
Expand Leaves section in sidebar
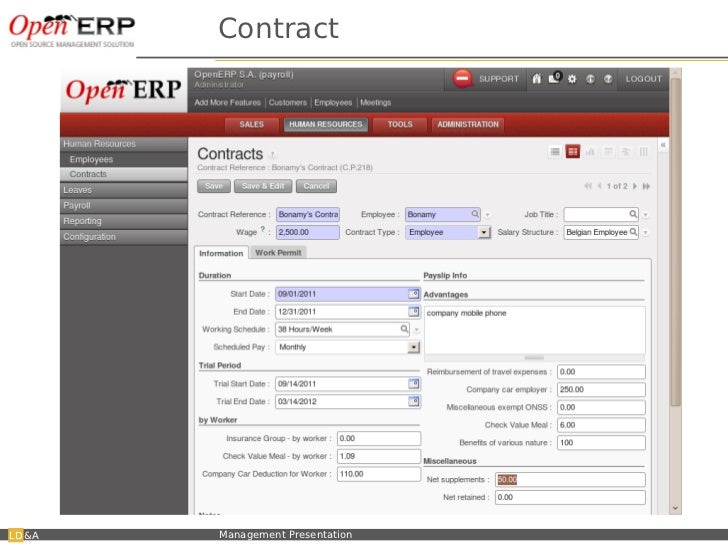[124, 190]
